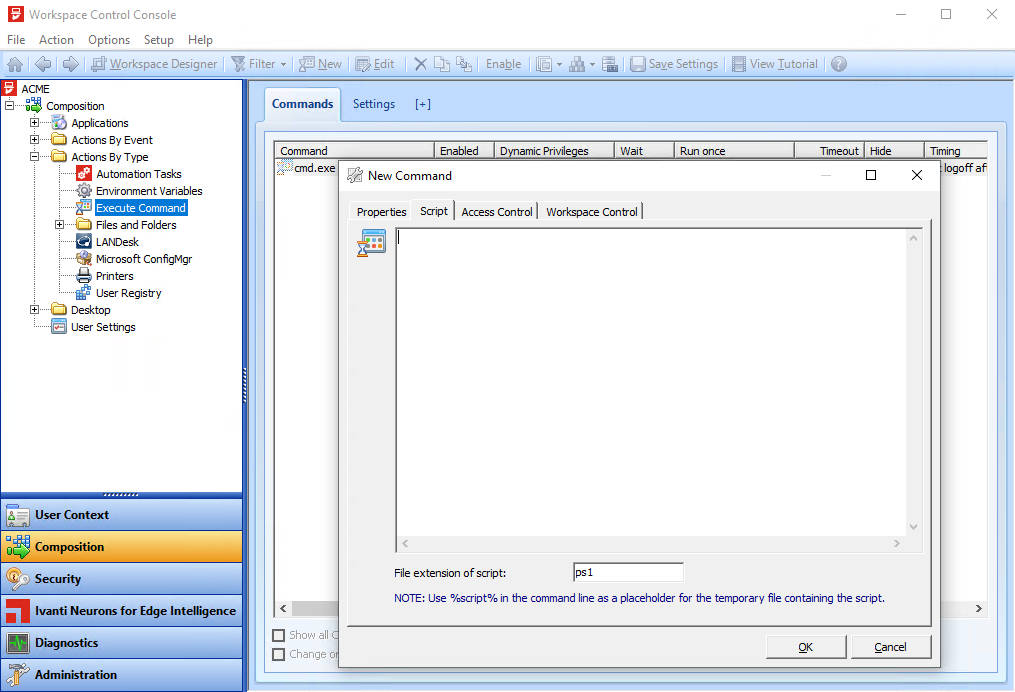Expand the Applications tree node
1015x692 pixels.
tap(34, 122)
